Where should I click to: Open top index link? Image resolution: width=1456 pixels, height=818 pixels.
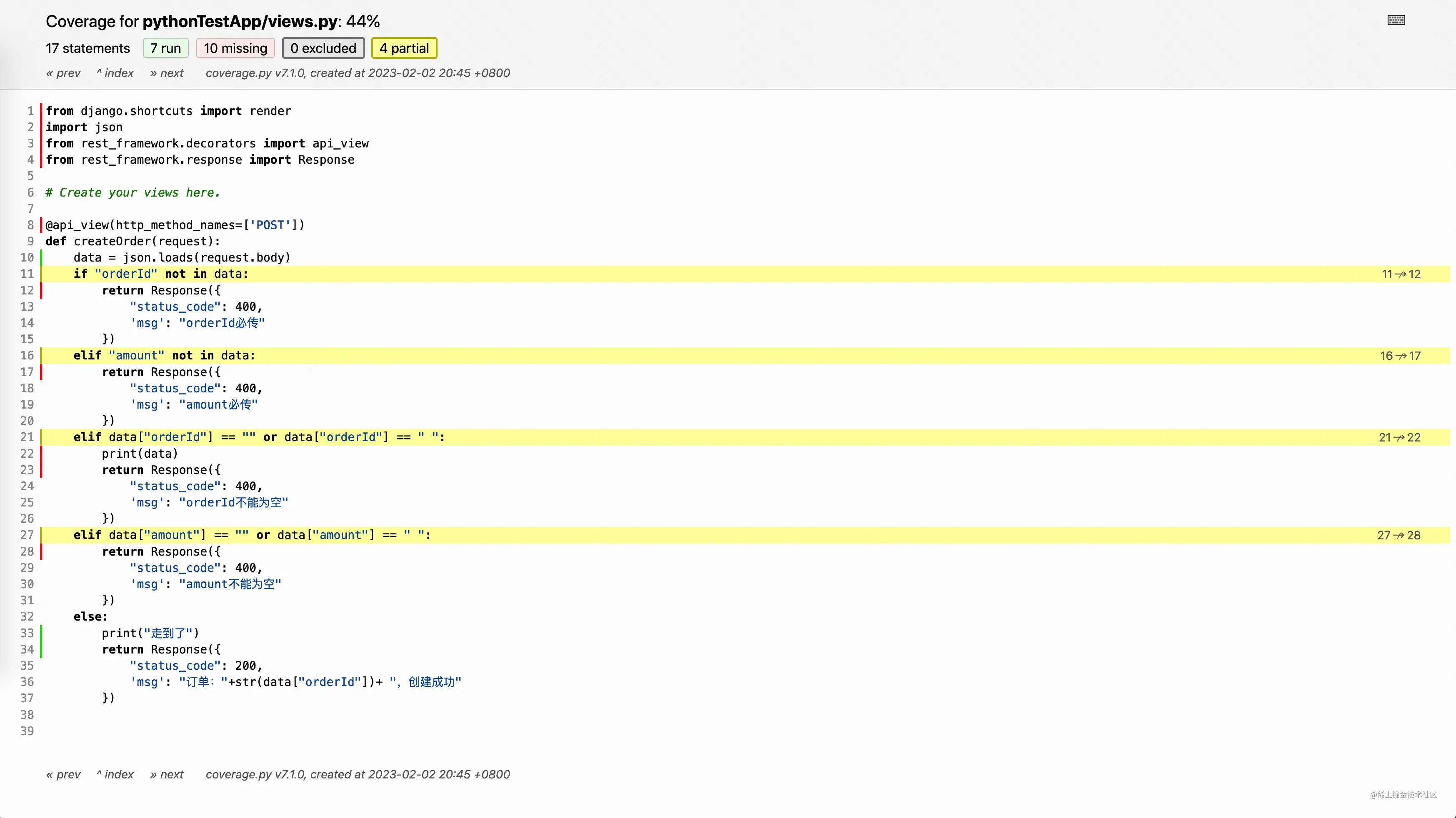coord(115,73)
